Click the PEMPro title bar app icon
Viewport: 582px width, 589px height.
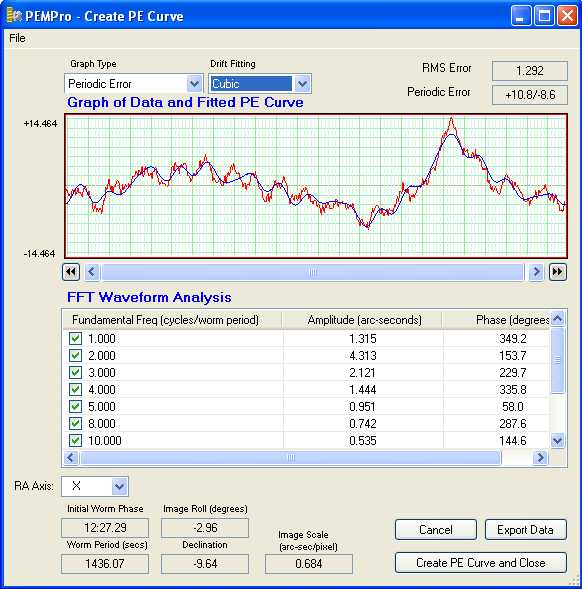click(x=14, y=16)
